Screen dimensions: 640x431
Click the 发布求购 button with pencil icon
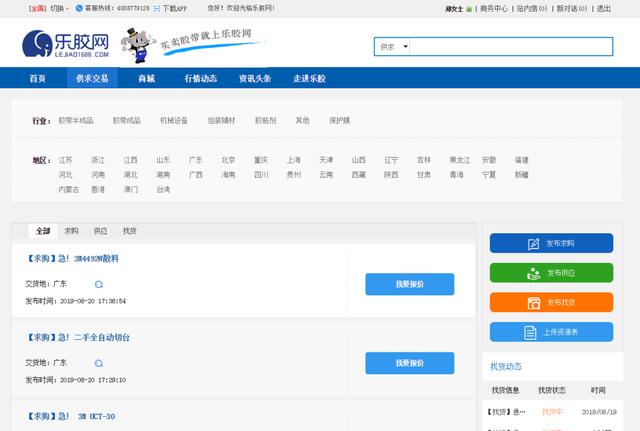[551, 243]
